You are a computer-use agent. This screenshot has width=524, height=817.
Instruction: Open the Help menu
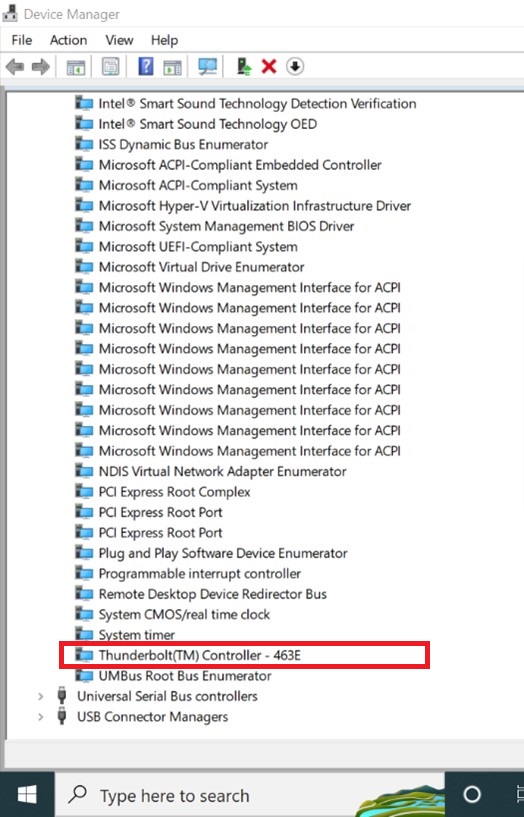[164, 40]
